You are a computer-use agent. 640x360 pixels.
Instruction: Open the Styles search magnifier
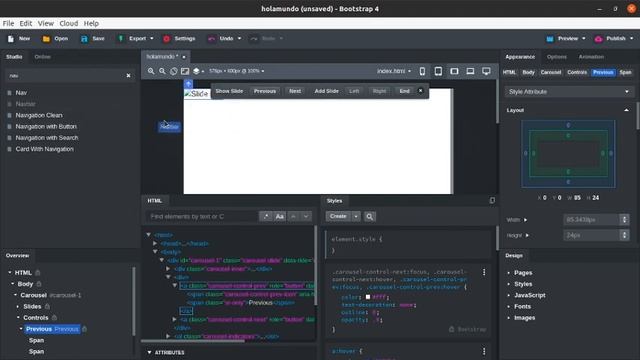[370, 216]
